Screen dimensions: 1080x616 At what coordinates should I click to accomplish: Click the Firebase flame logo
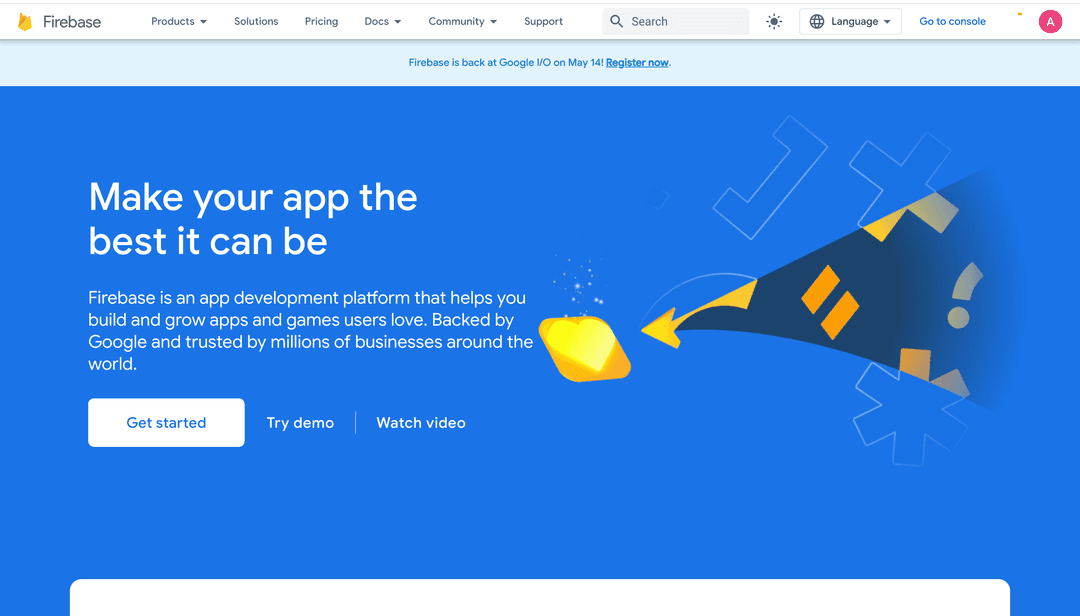pos(25,22)
